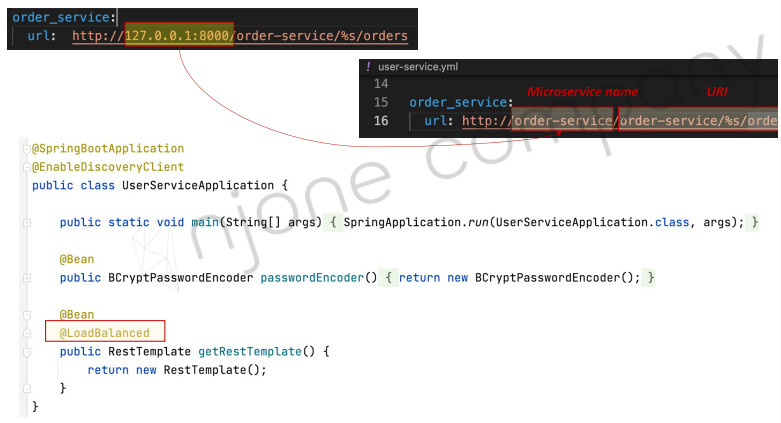Expand the collapsed main method via gutter icon

[27, 223]
